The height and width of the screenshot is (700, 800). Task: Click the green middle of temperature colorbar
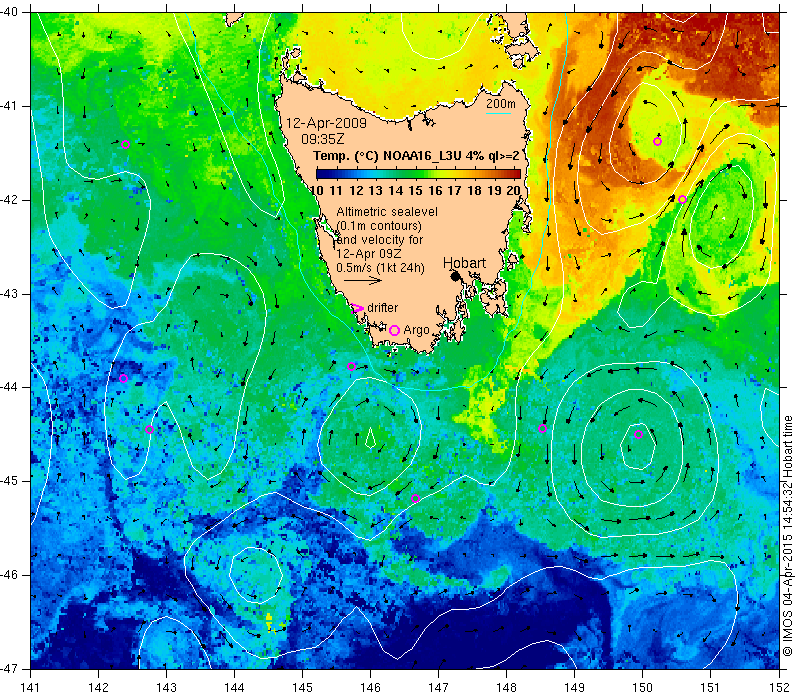click(418, 174)
